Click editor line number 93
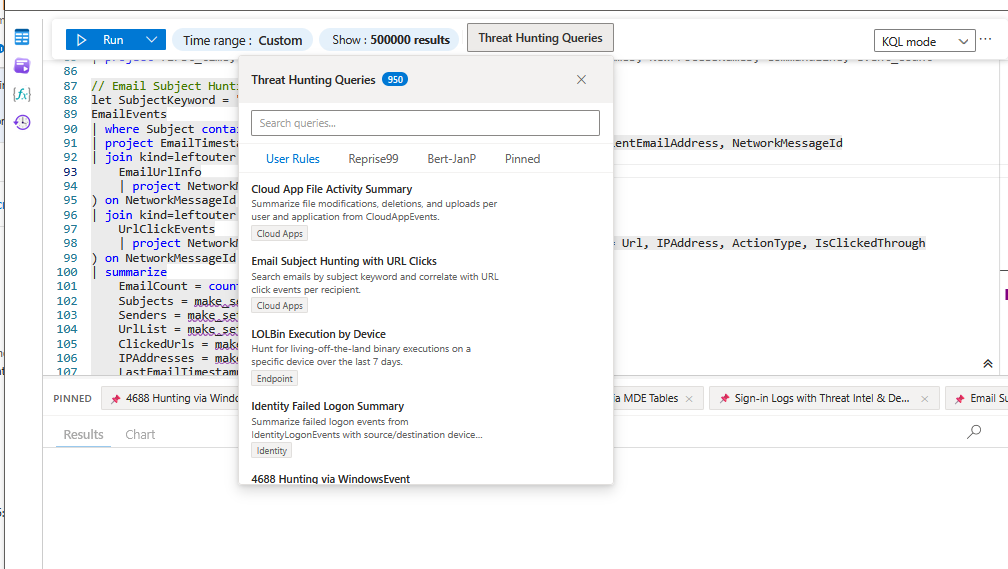The width and height of the screenshot is (1008, 569). click(x=70, y=172)
